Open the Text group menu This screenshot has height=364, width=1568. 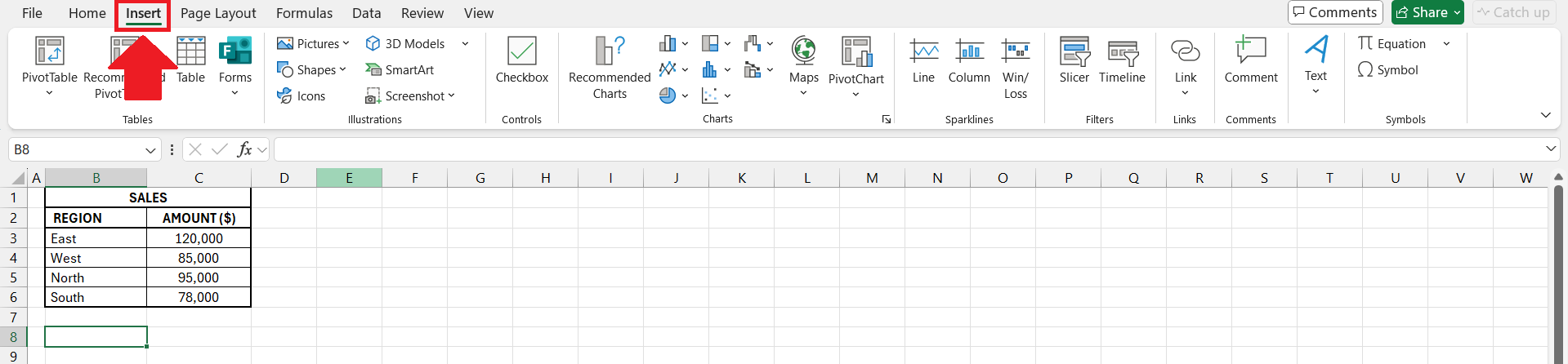[x=1316, y=65]
